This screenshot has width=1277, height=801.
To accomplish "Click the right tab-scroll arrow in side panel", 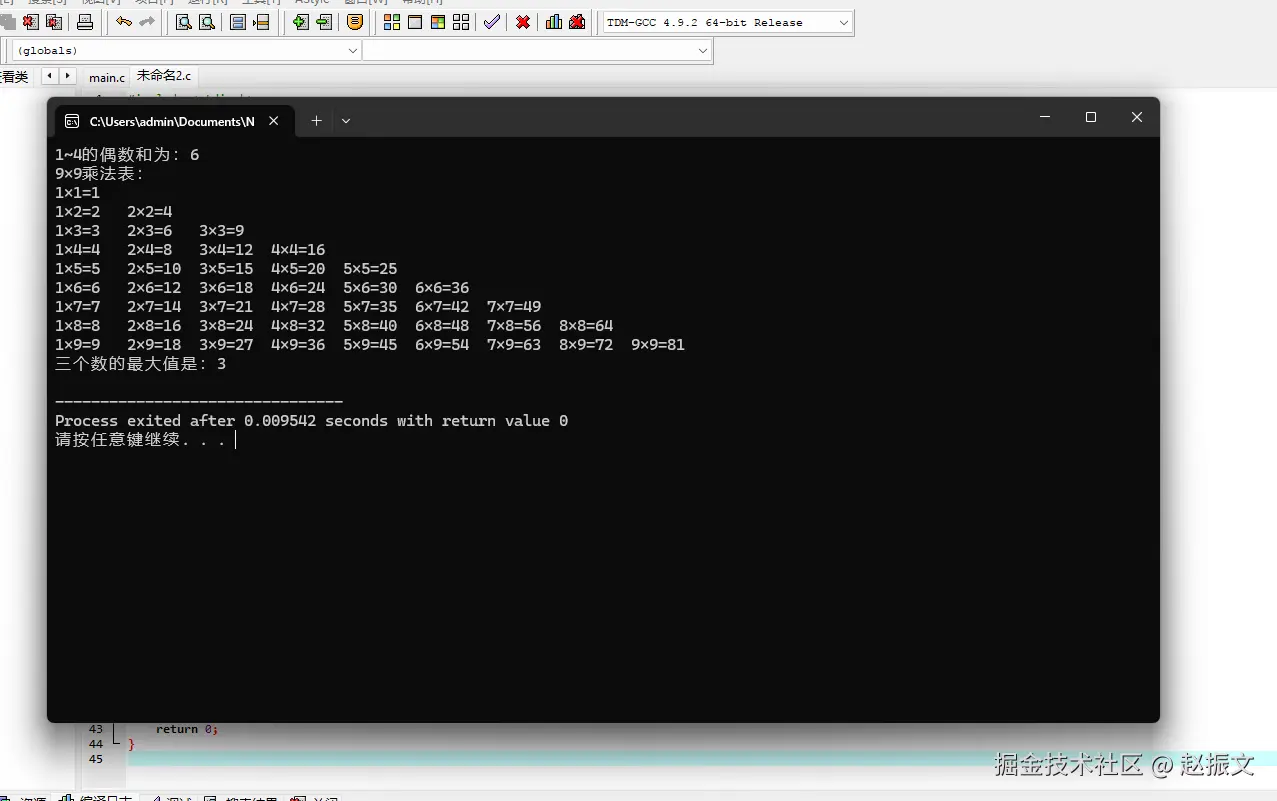I will [67, 76].
